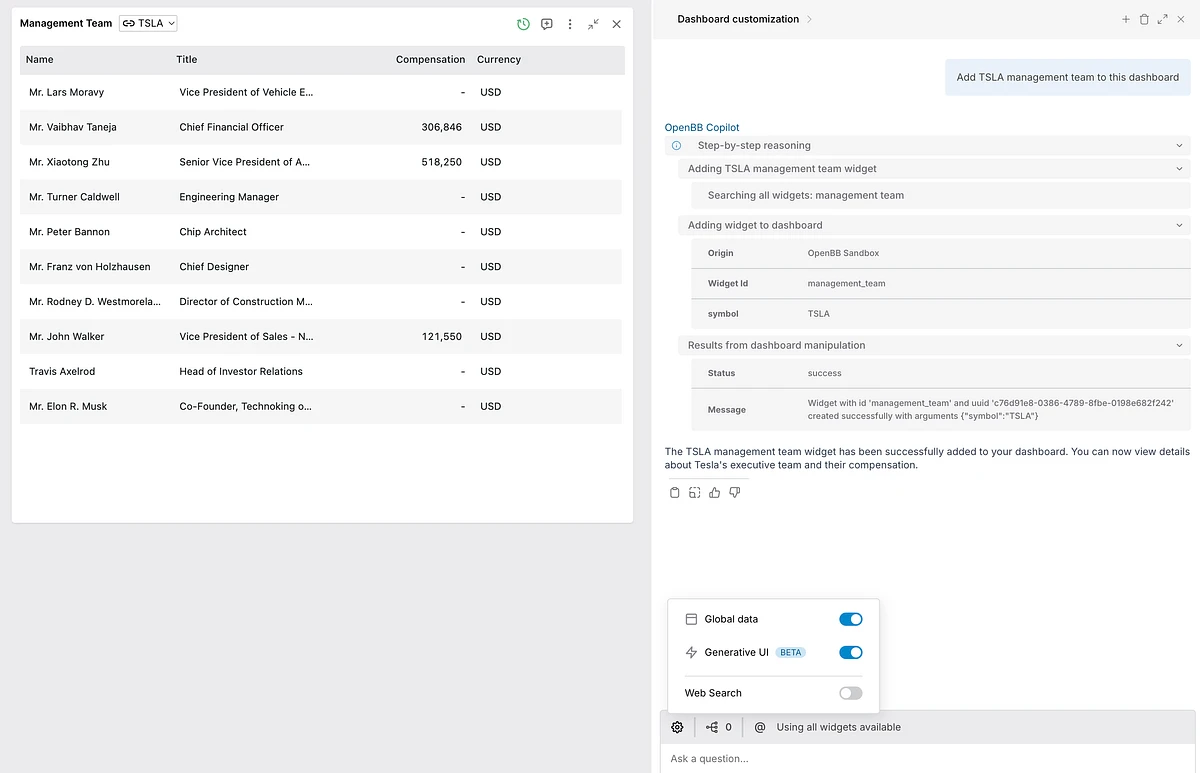Click Add TSLA management team to this dashboard
This screenshot has width=1200, height=773.
1067,76
